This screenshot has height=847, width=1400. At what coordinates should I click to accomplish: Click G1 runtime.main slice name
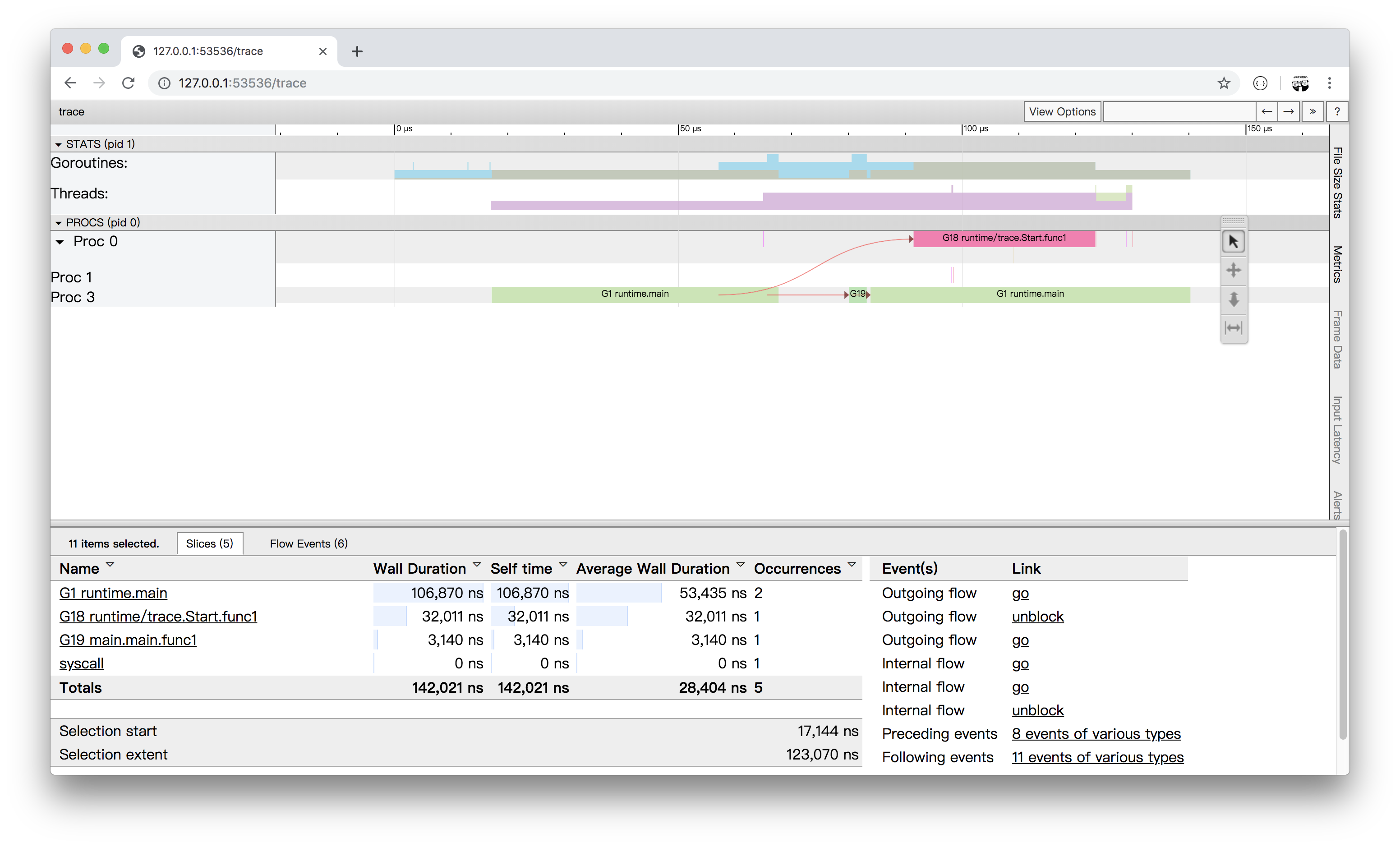(113, 592)
